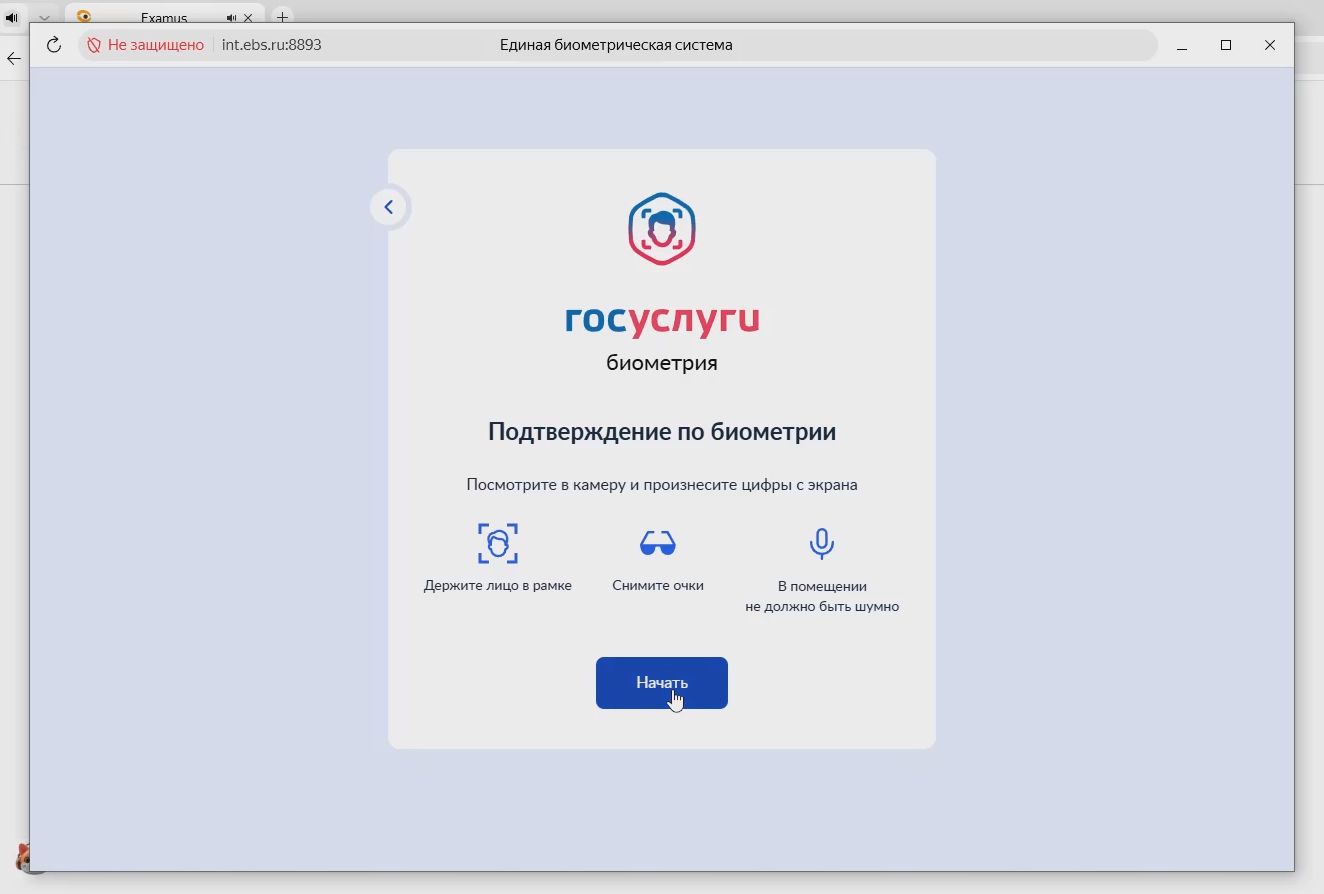Click the back arrow in the main browser
Image resolution: width=1324 pixels, height=894 pixels.
click(13, 59)
